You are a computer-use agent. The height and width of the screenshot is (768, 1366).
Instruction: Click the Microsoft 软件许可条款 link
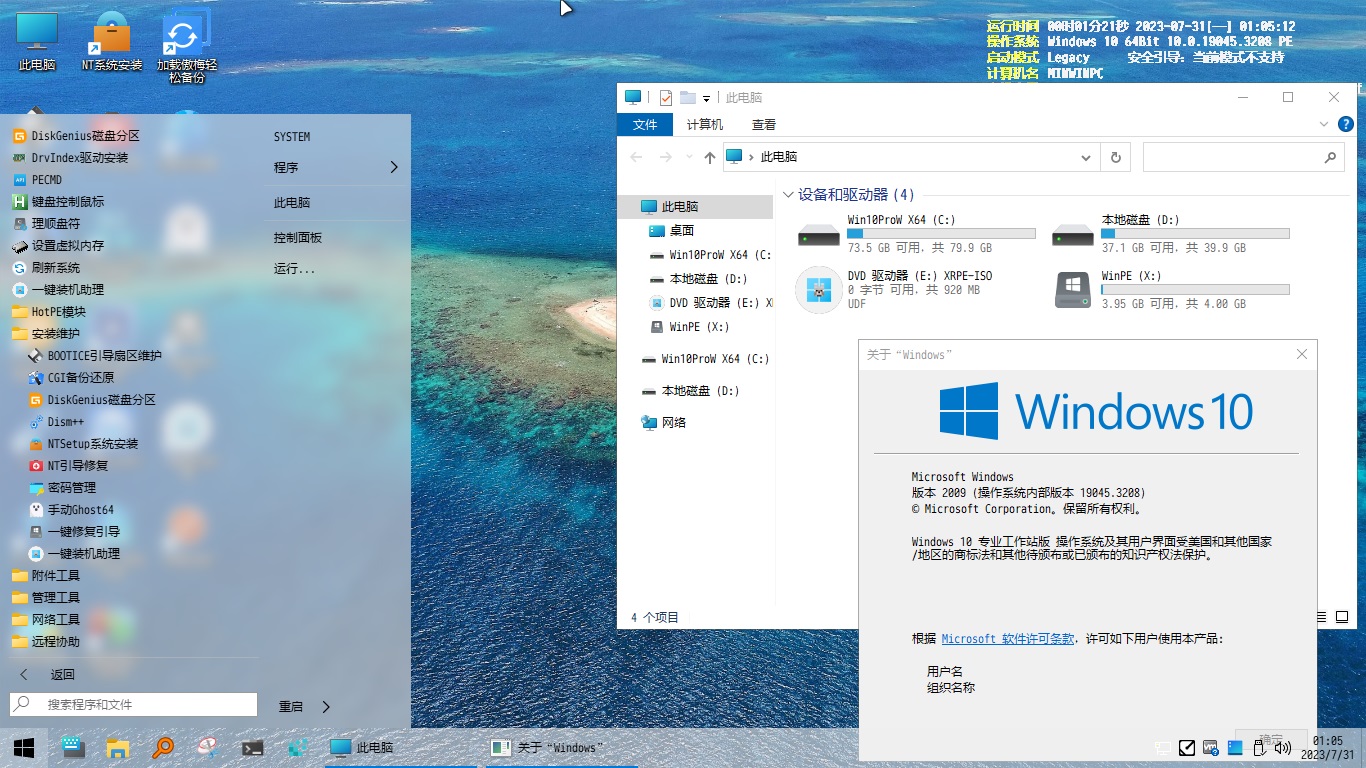coord(1007,639)
